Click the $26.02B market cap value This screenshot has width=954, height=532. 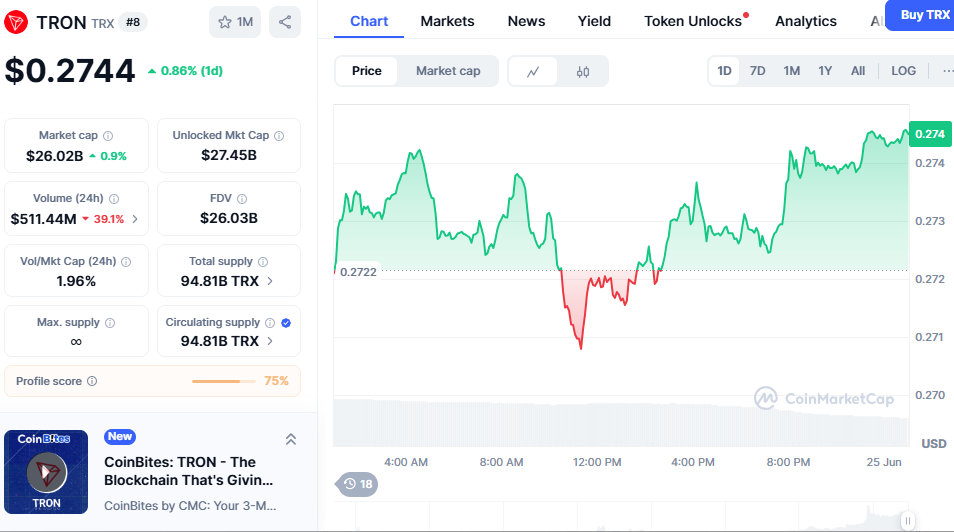[x=54, y=156]
